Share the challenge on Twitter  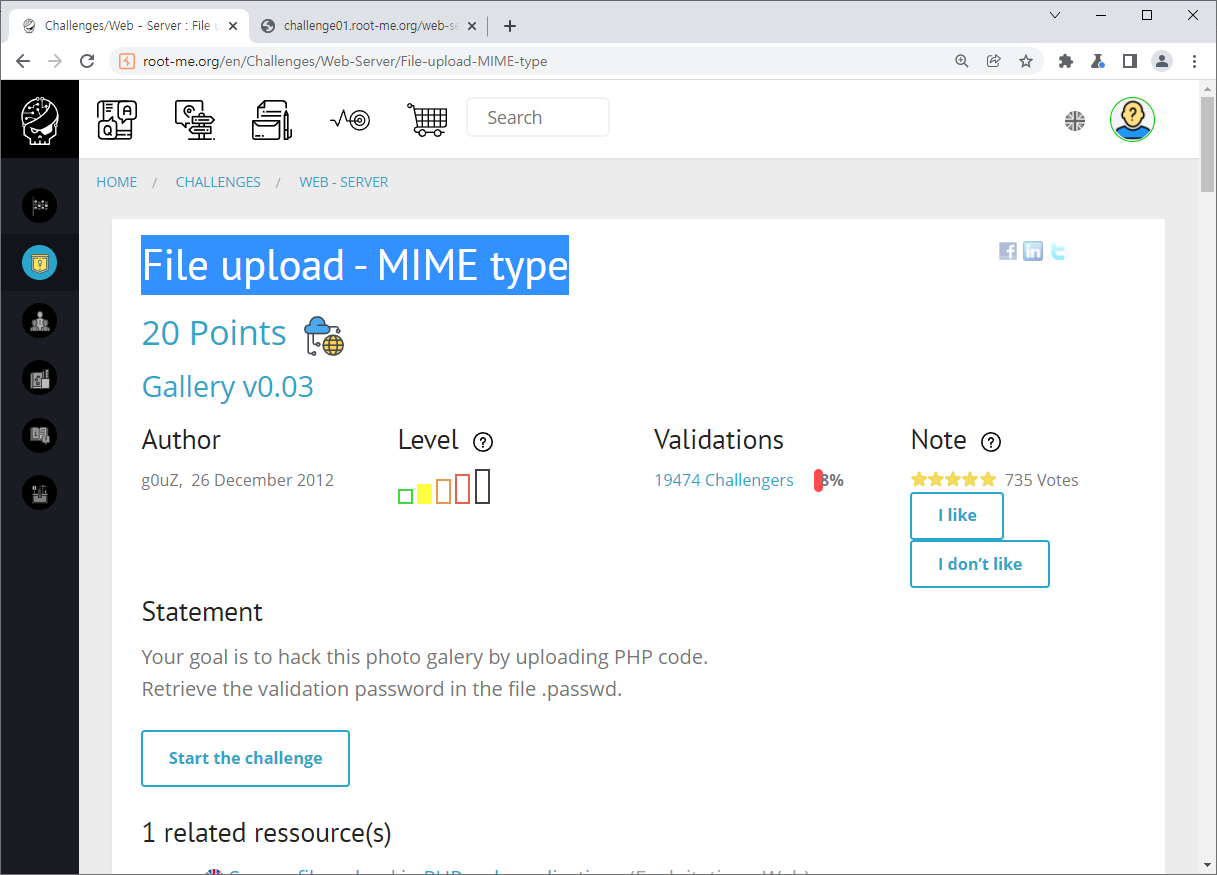pyautogui.click(x=1058, y=251)
